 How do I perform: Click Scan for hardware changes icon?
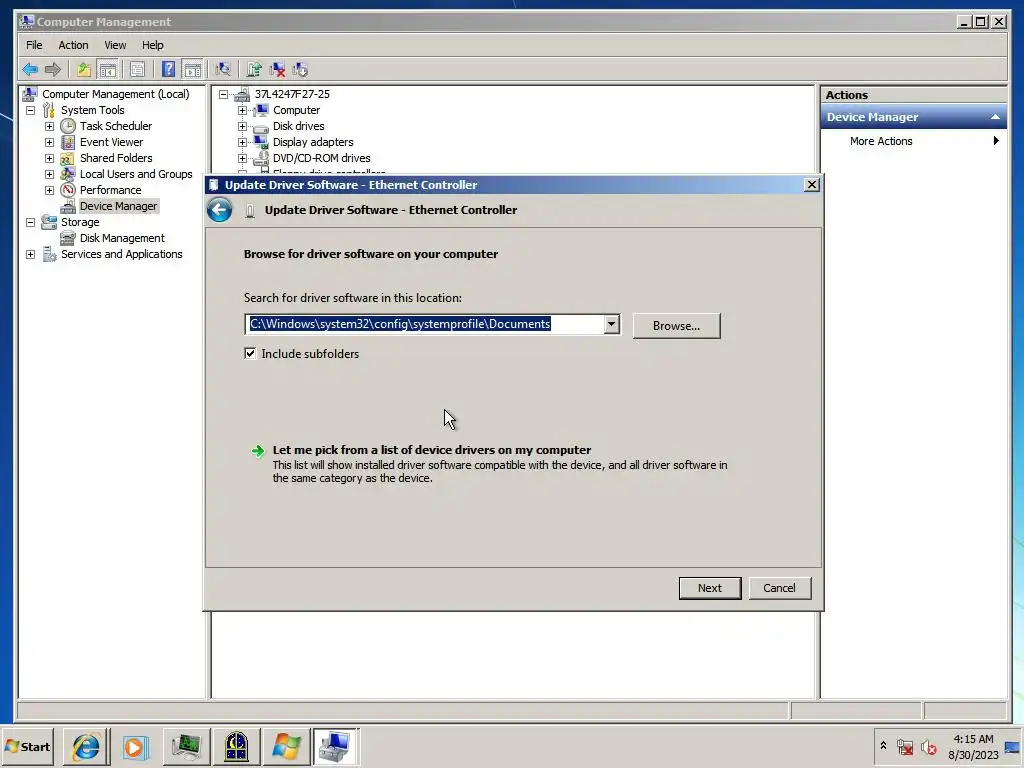point(223,69)
